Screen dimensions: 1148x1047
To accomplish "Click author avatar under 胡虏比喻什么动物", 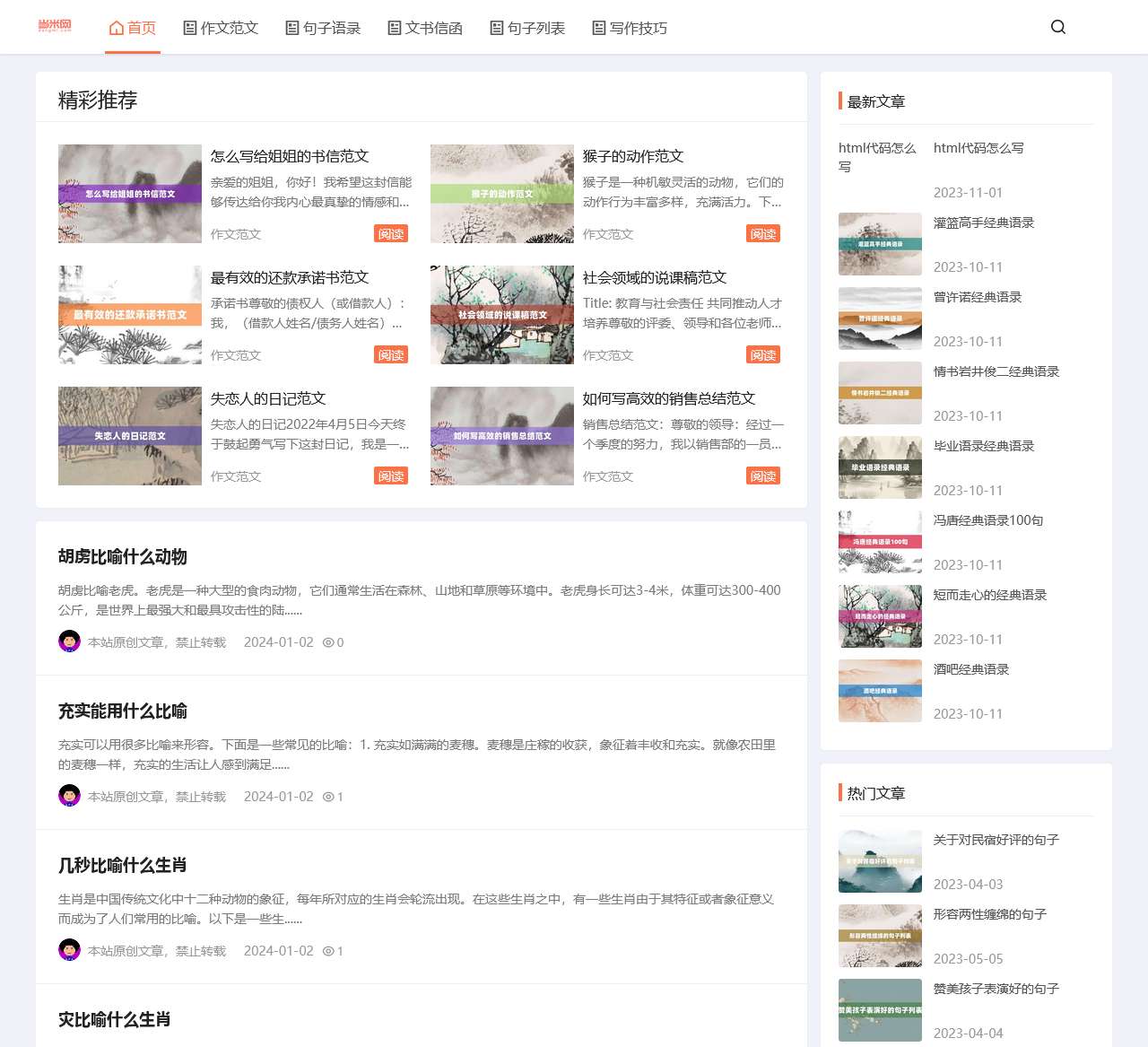I will [69, 641].
